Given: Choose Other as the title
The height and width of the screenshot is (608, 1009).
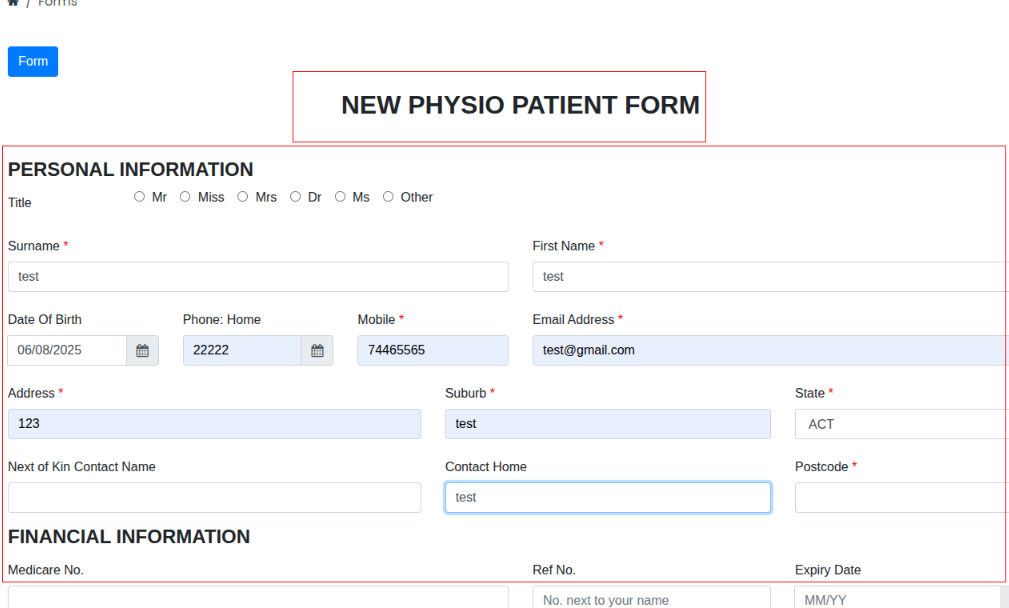Looking at the screenshot, I should click(388, 197).
